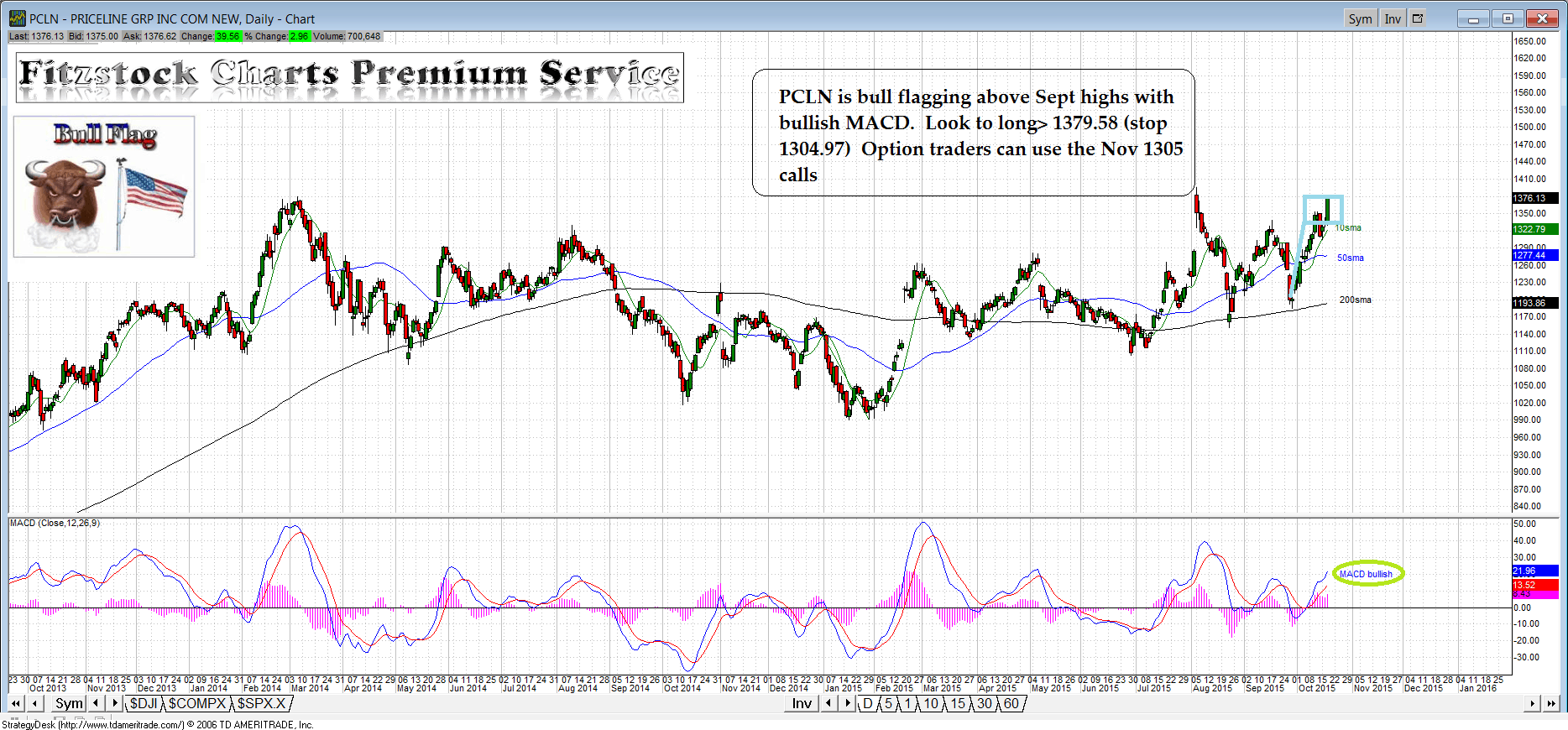1568x730 pixels.
Task: Switch to the $COMPX symbol tab
Action: (196, 703)
